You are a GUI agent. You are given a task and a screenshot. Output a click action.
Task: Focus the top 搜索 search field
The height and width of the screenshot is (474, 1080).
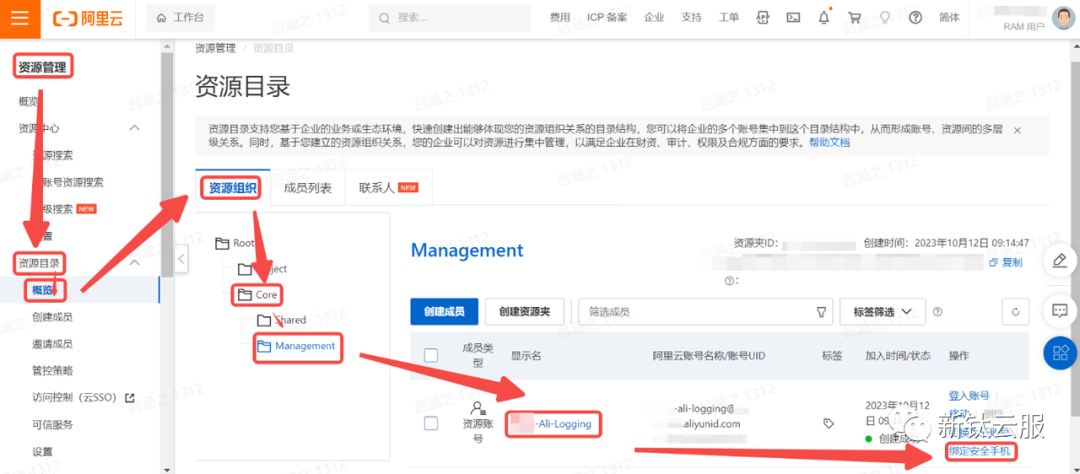450,18
